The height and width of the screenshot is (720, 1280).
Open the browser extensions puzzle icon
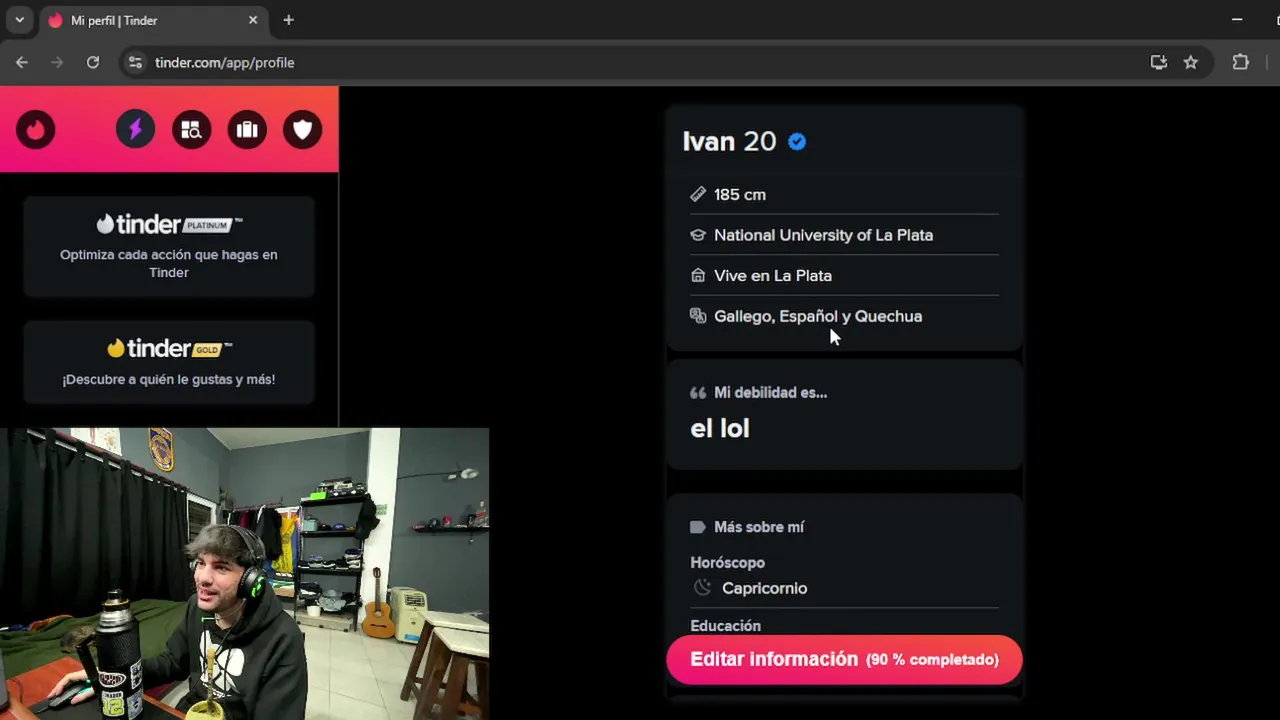(1241, 62)
